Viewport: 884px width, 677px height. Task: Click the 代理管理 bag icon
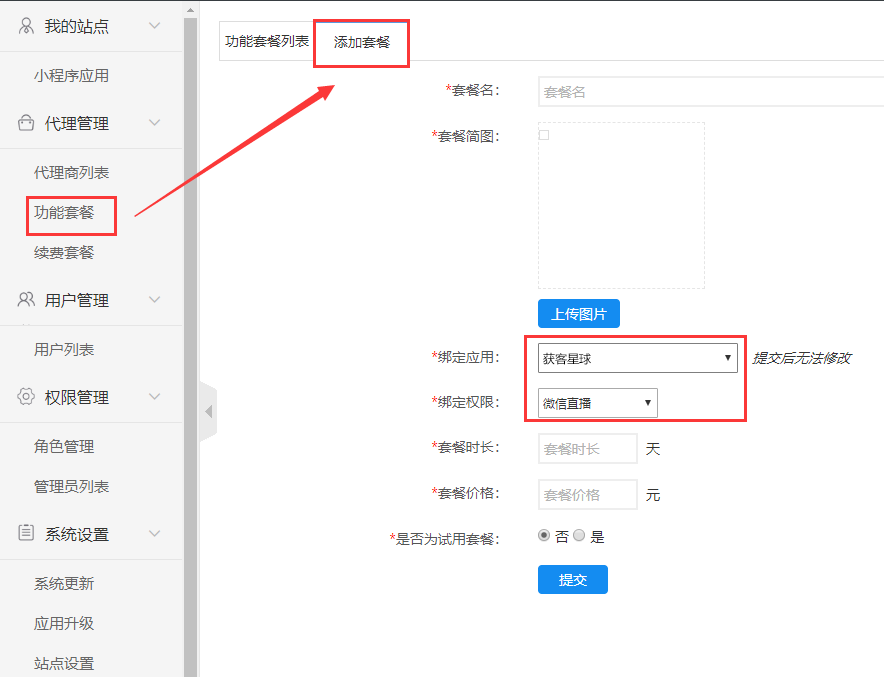point(26,123)
